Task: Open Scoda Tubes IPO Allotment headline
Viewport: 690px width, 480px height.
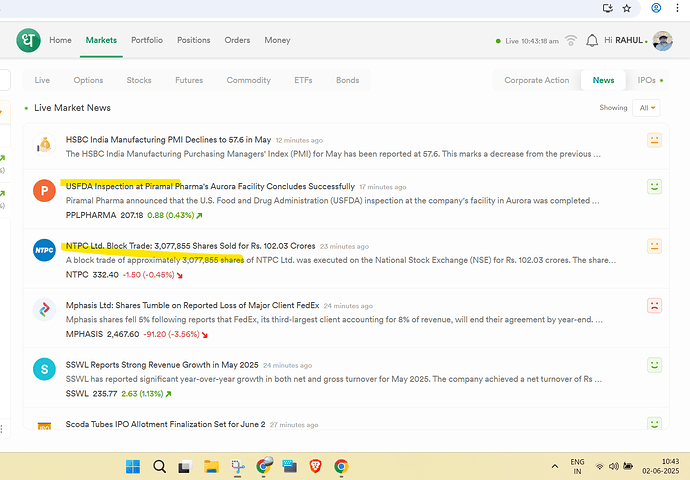Action: tap(165, 424)
